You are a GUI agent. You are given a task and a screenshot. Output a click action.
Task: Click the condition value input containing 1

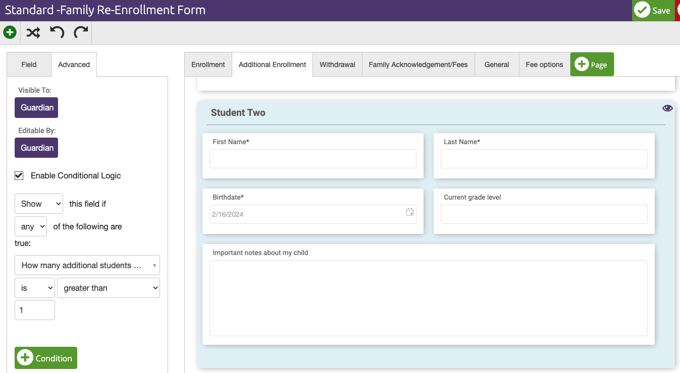[x=35, y=310]
